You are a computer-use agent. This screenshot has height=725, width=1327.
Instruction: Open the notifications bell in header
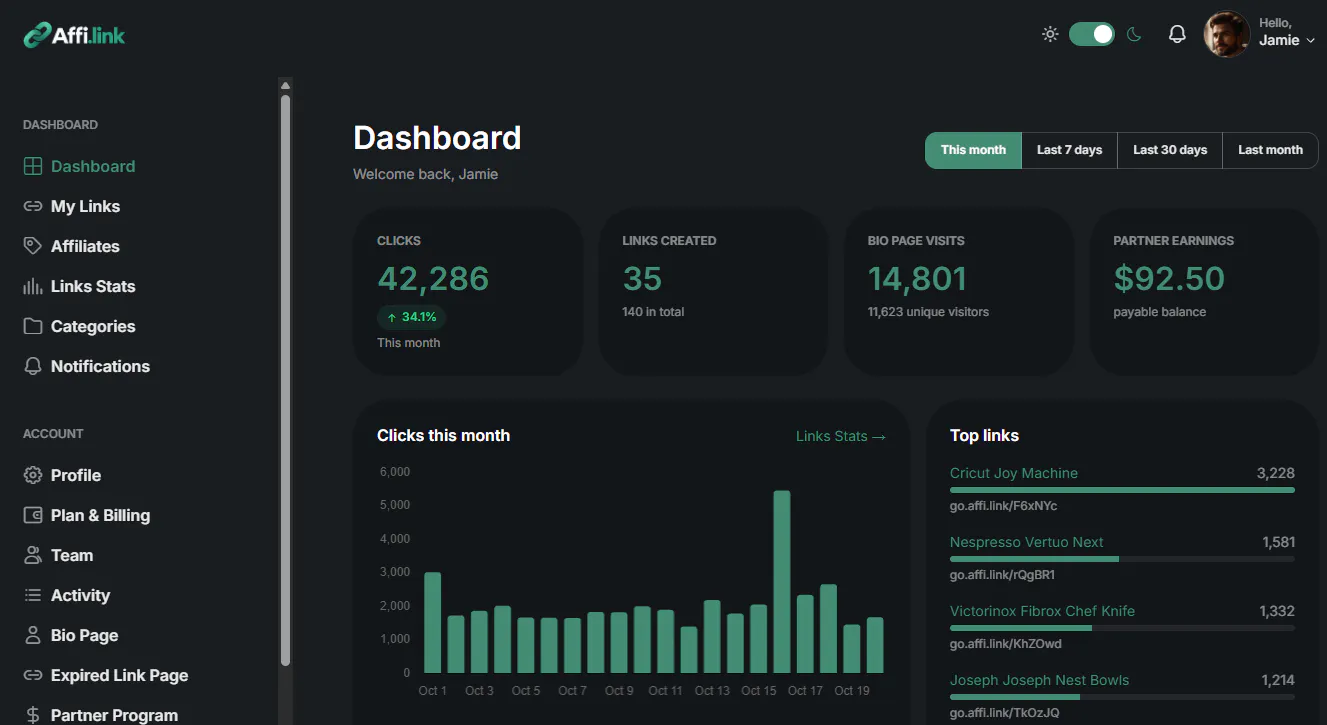1177,34
